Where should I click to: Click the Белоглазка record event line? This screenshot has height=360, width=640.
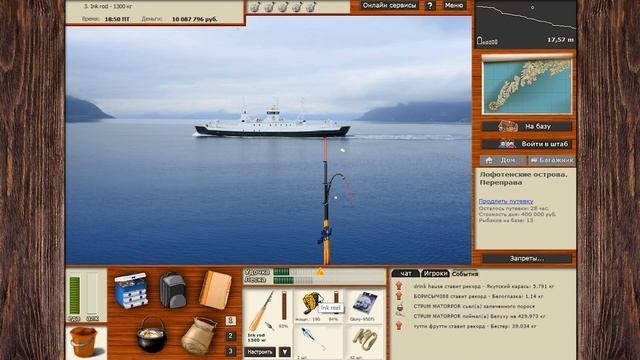point(478,296)
